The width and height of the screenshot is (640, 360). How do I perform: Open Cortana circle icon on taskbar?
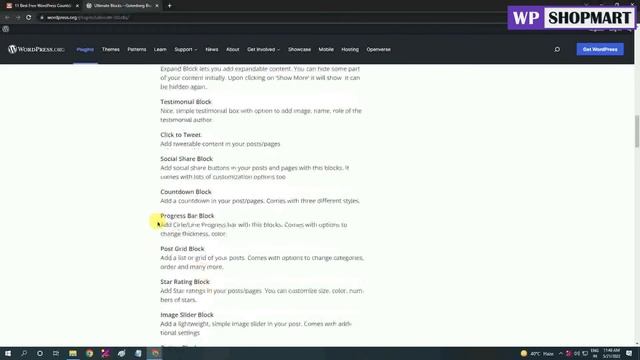[x=40, y=353]
